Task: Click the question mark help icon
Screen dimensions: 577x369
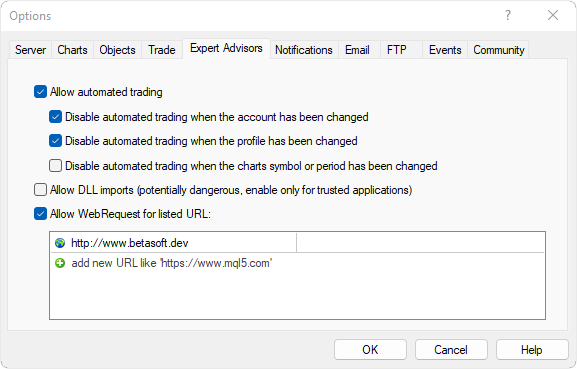Action: 508,15
